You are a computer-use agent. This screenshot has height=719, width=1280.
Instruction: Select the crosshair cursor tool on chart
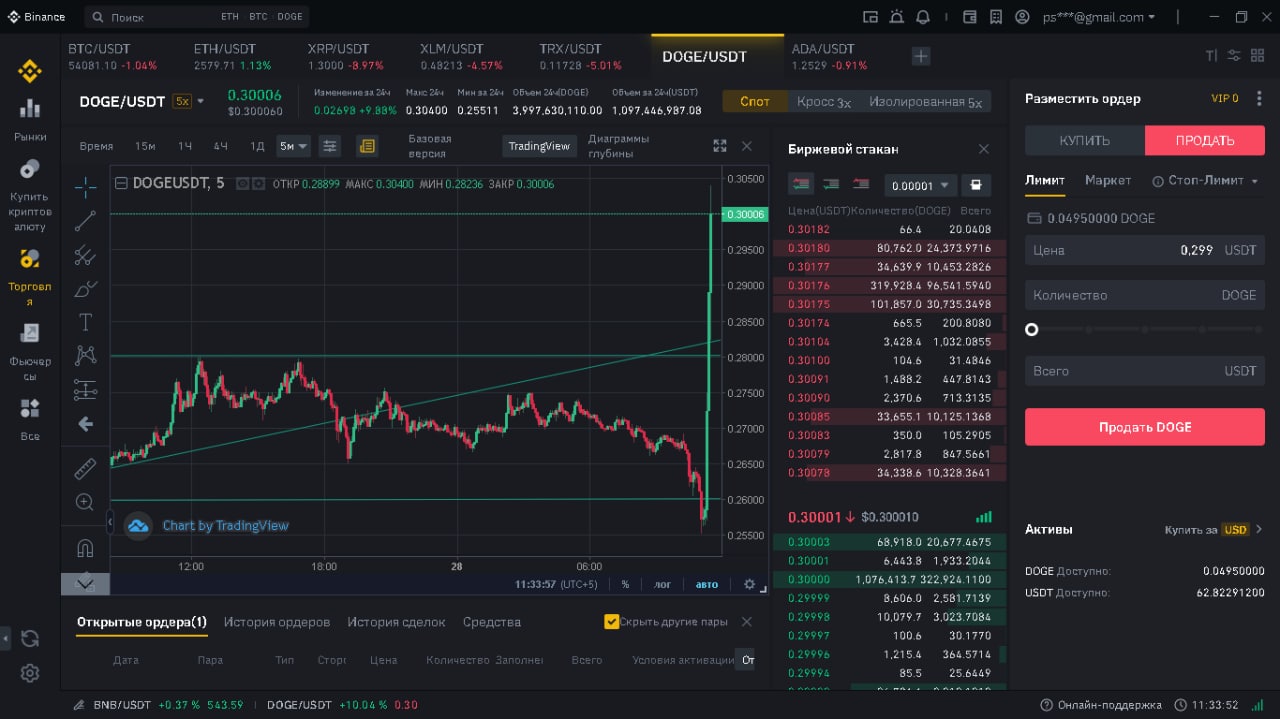[85, 187]
